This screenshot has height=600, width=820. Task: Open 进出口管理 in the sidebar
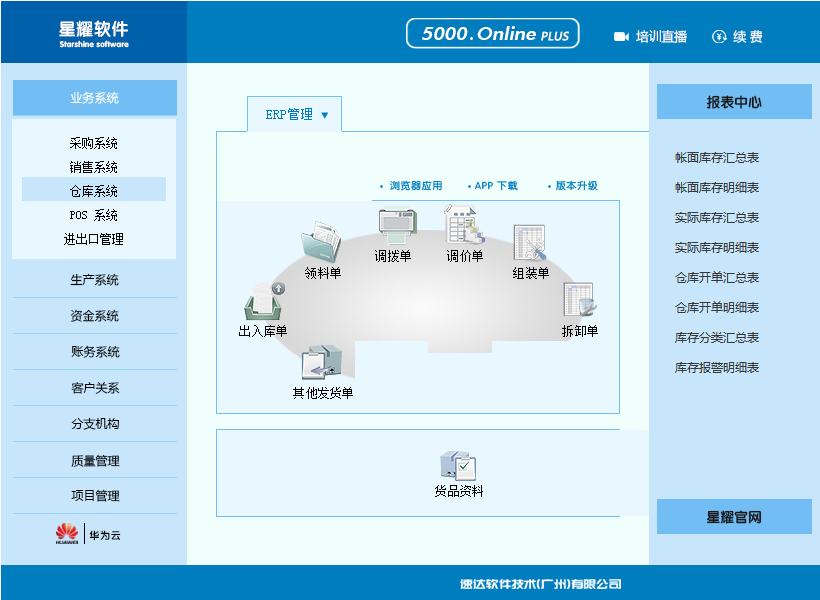click(x=94, y=239)
